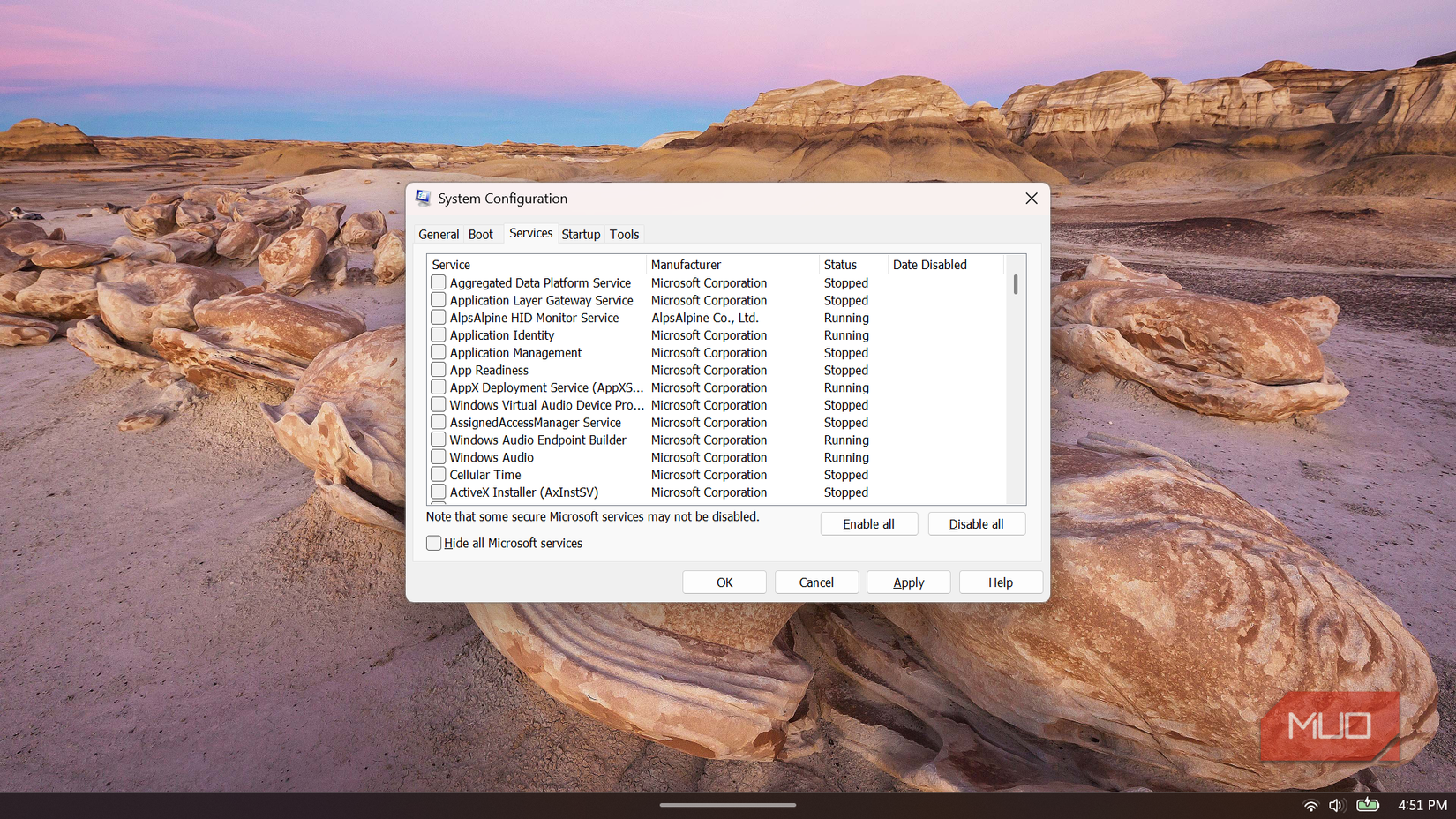Open the network status icon in system tray
The width and height of the screenshot is (1456, 819).
[1309, 805]
